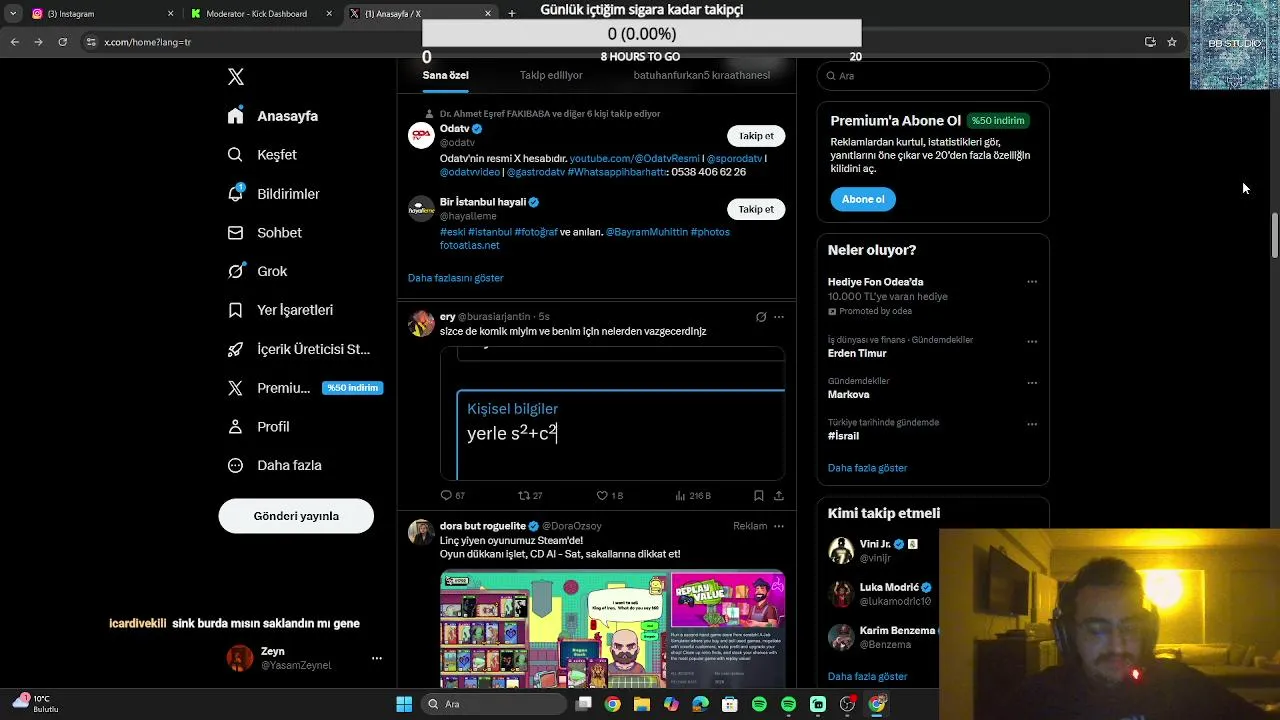
Task: Follow Bir İstanbul hayali with Takip et
Action: coord(756,209)
